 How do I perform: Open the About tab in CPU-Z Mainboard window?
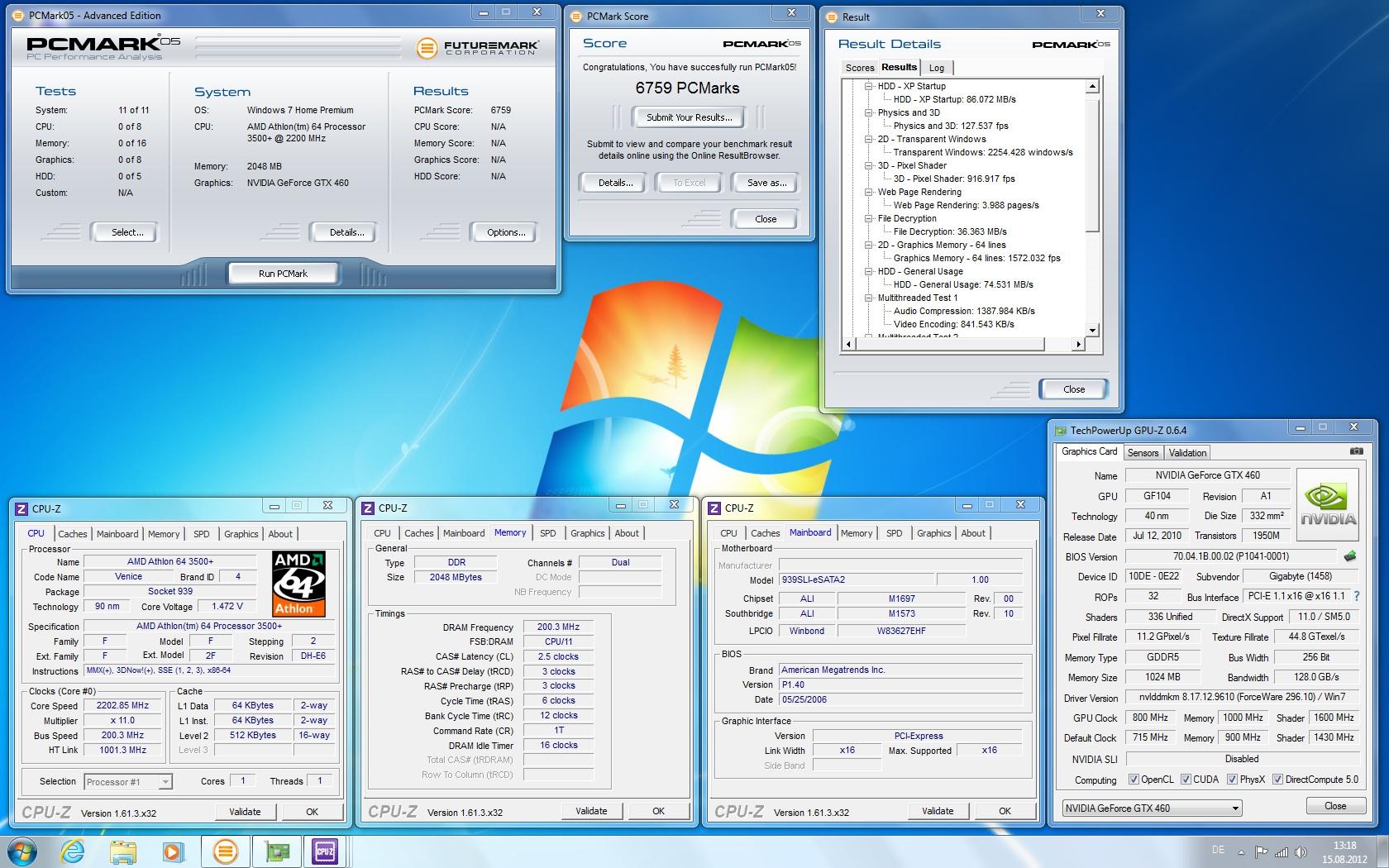(x=973, y=533)
